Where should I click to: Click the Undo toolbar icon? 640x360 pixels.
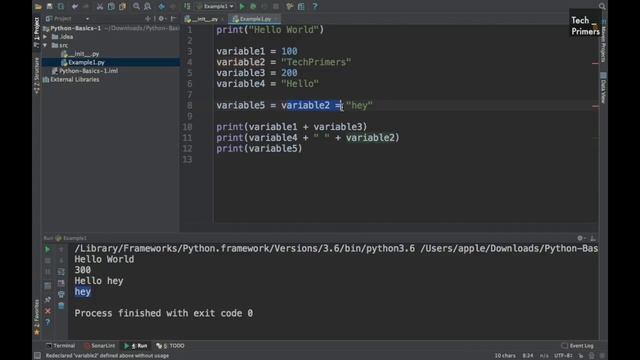coord(75,7)
